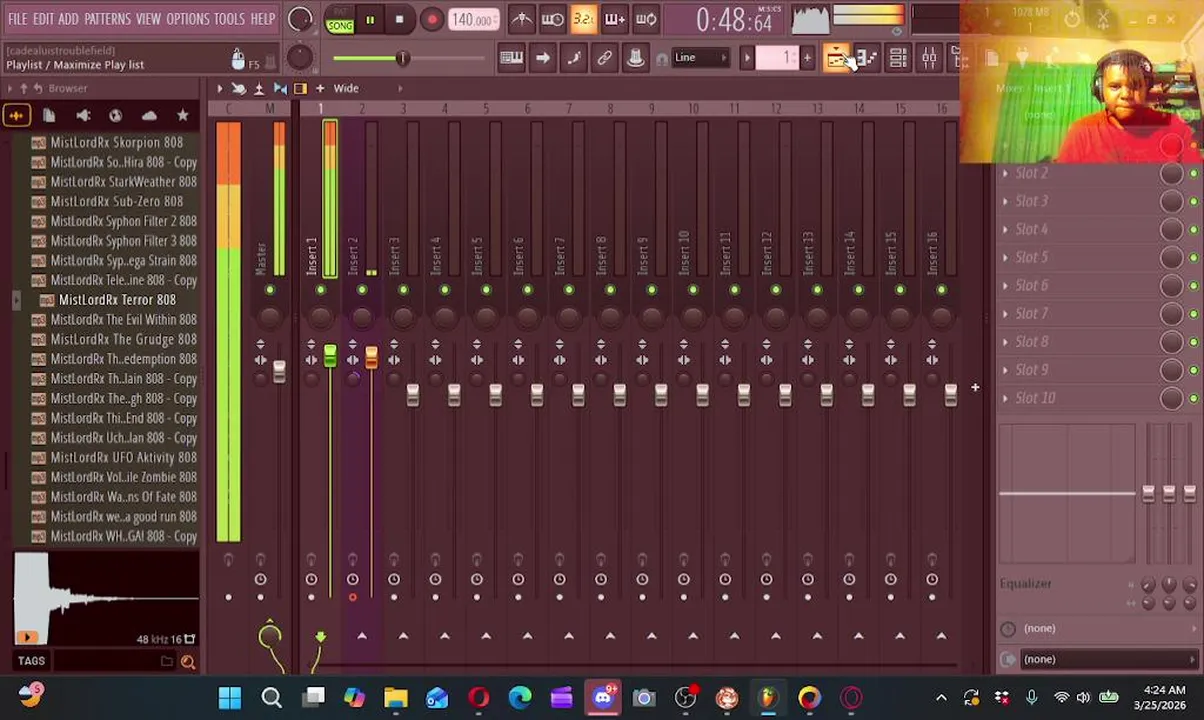Open the Line snap dropdown
The height and width of the screenshot is (720, 1204).
click(x=700, y=58)
